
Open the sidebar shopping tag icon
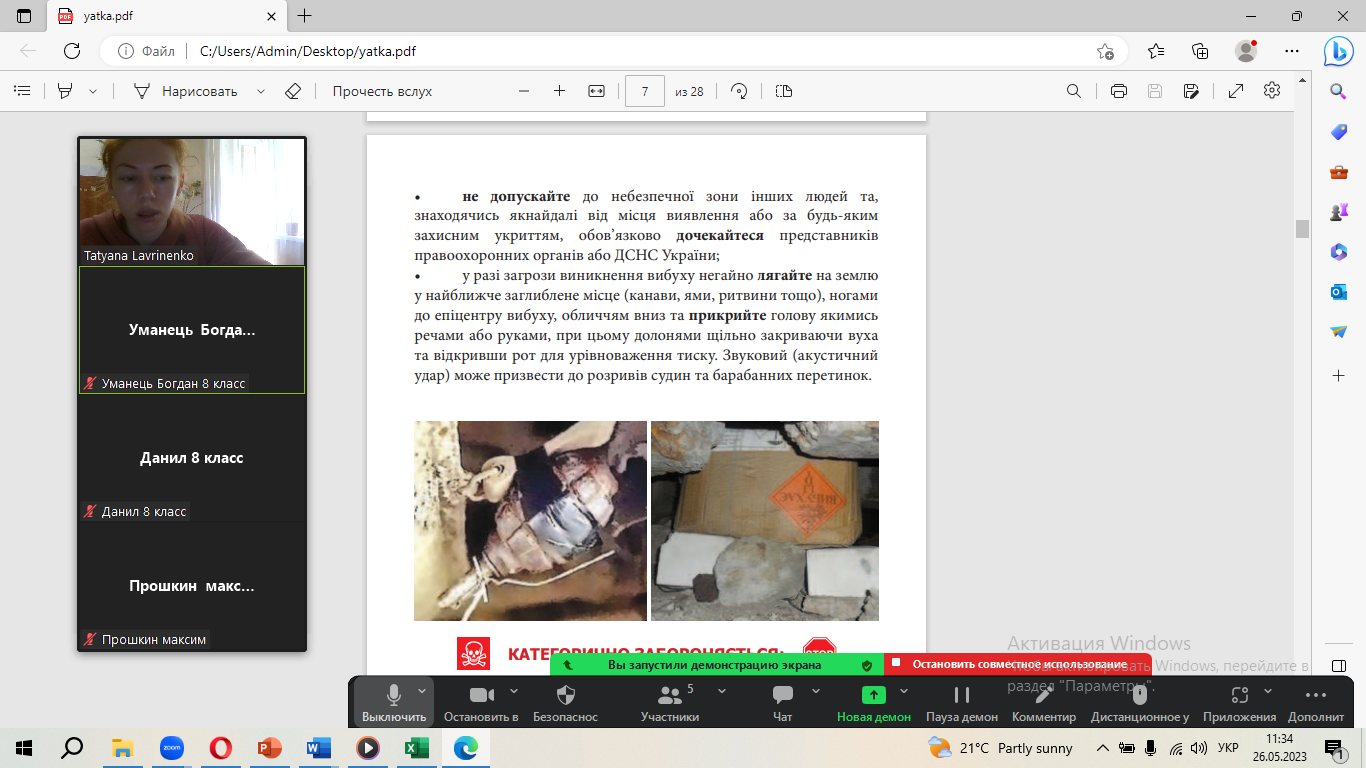(1339, 131)
